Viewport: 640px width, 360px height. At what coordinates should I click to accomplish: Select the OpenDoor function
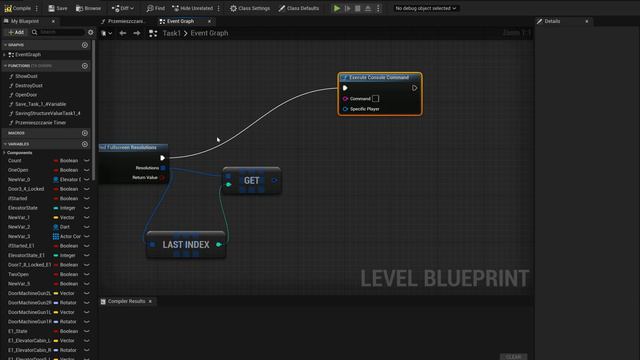click(26, 95)
